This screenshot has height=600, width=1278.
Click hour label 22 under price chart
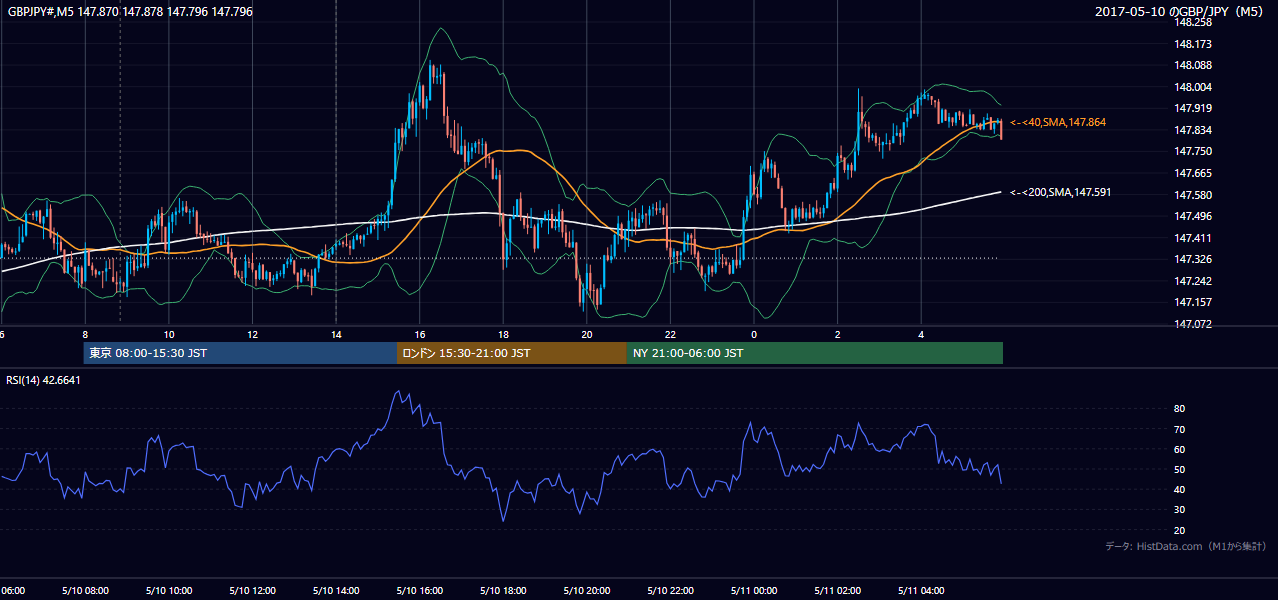(x=671, y=334)
